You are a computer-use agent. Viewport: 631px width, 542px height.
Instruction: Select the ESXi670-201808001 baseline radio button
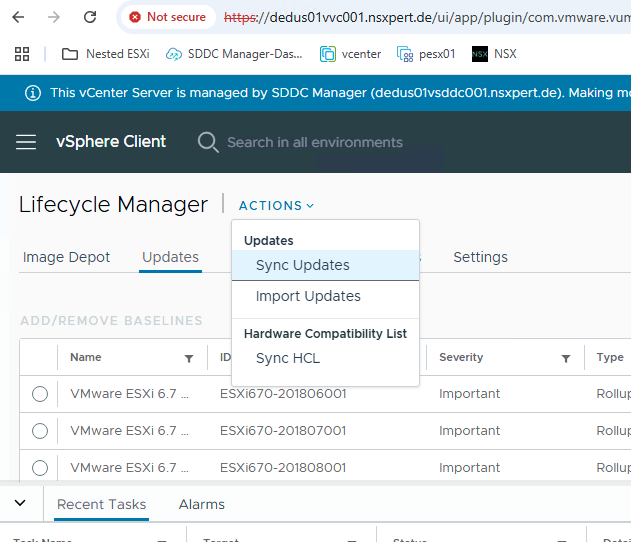40,468
